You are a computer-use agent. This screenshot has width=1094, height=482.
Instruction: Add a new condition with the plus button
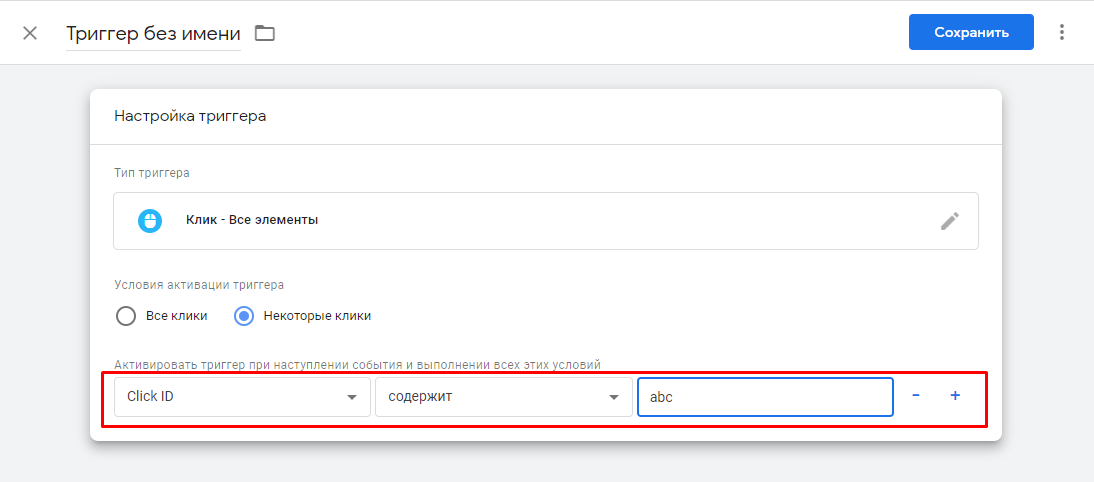tap(955, 396)
